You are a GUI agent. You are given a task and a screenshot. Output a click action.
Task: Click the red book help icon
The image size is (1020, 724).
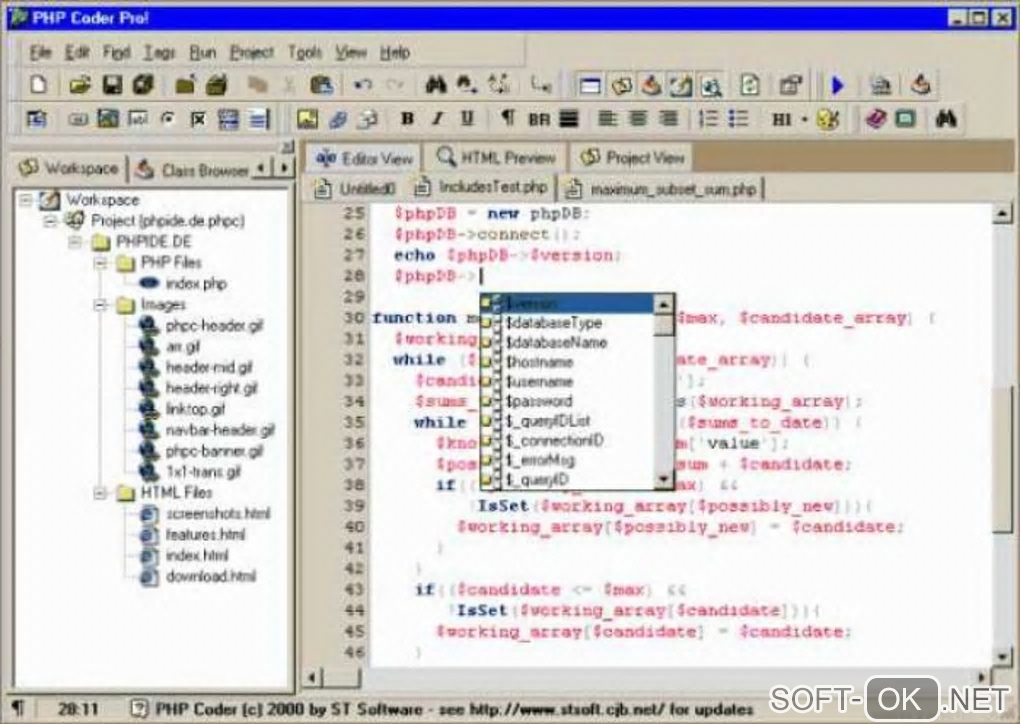[876, 119]
